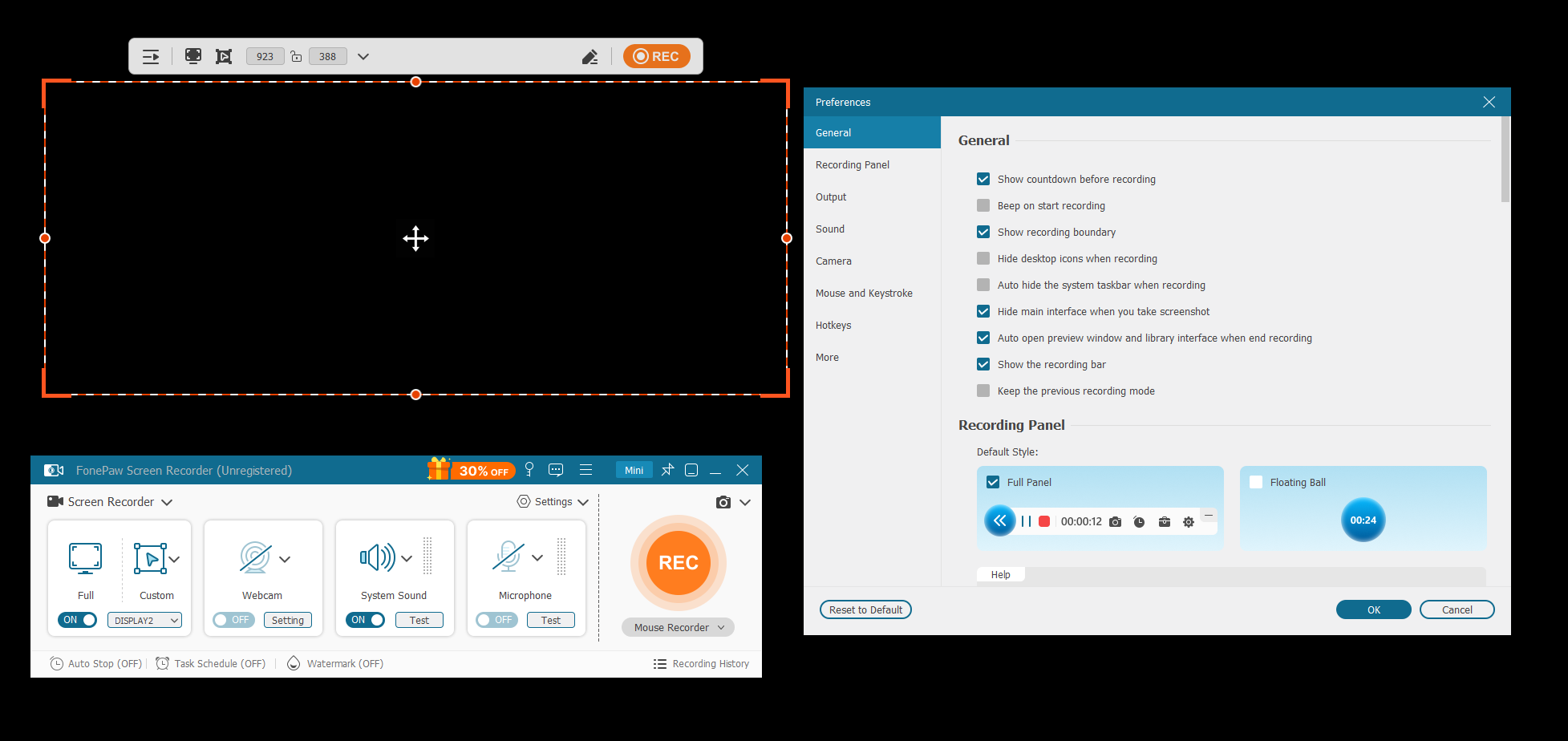Check the Floating Ball style option
1568x741 pixels.
pyautogui.click(x=1256, y=482)
